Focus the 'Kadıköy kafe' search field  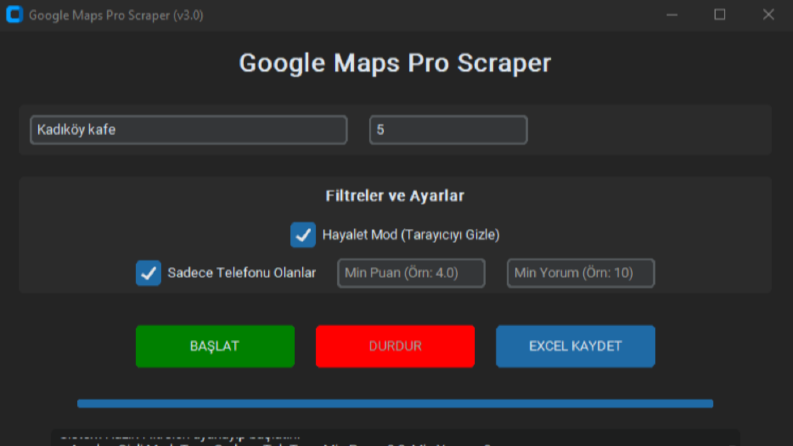pos(189,130)
